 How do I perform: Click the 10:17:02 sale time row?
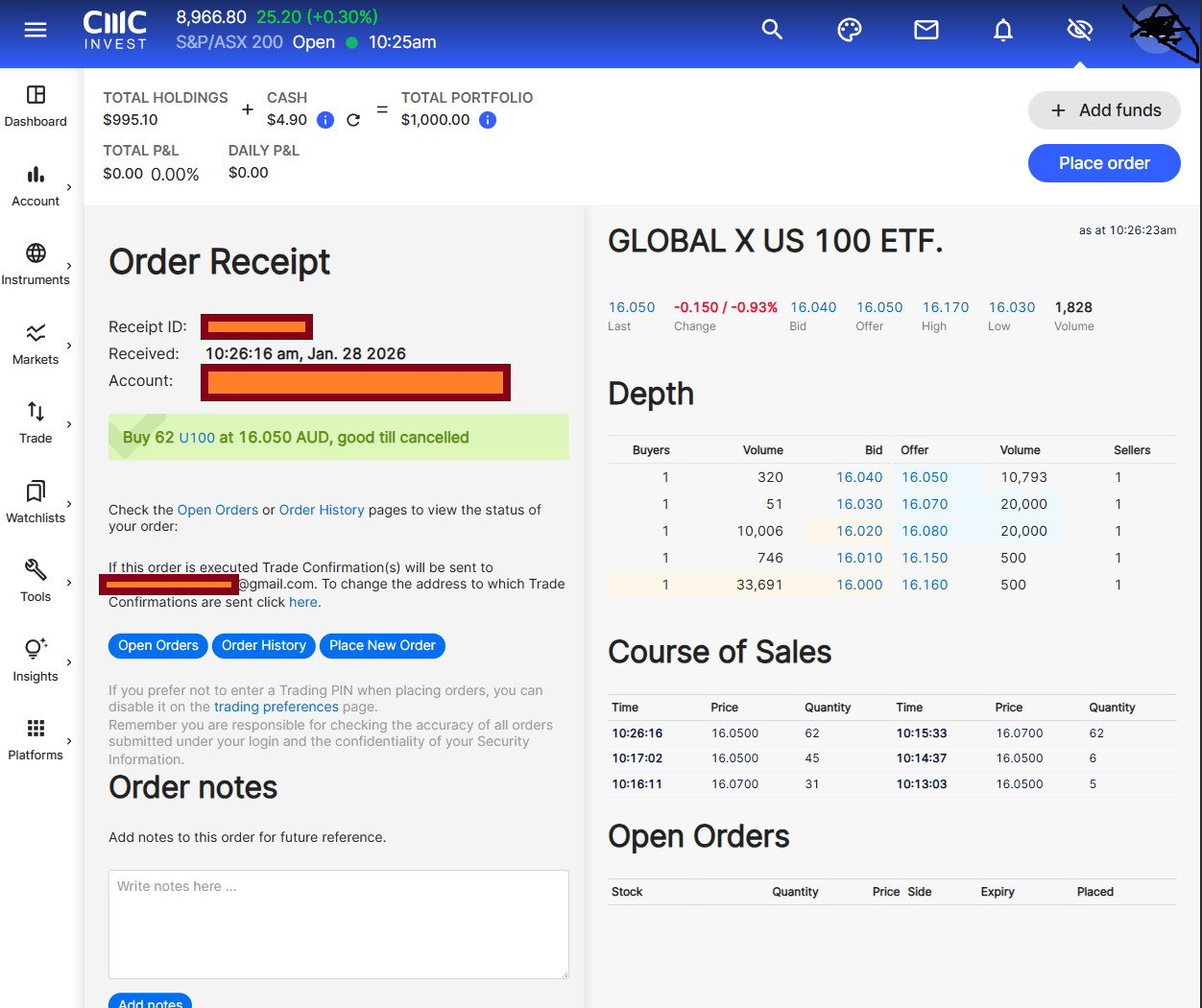(x=637, y=758)
